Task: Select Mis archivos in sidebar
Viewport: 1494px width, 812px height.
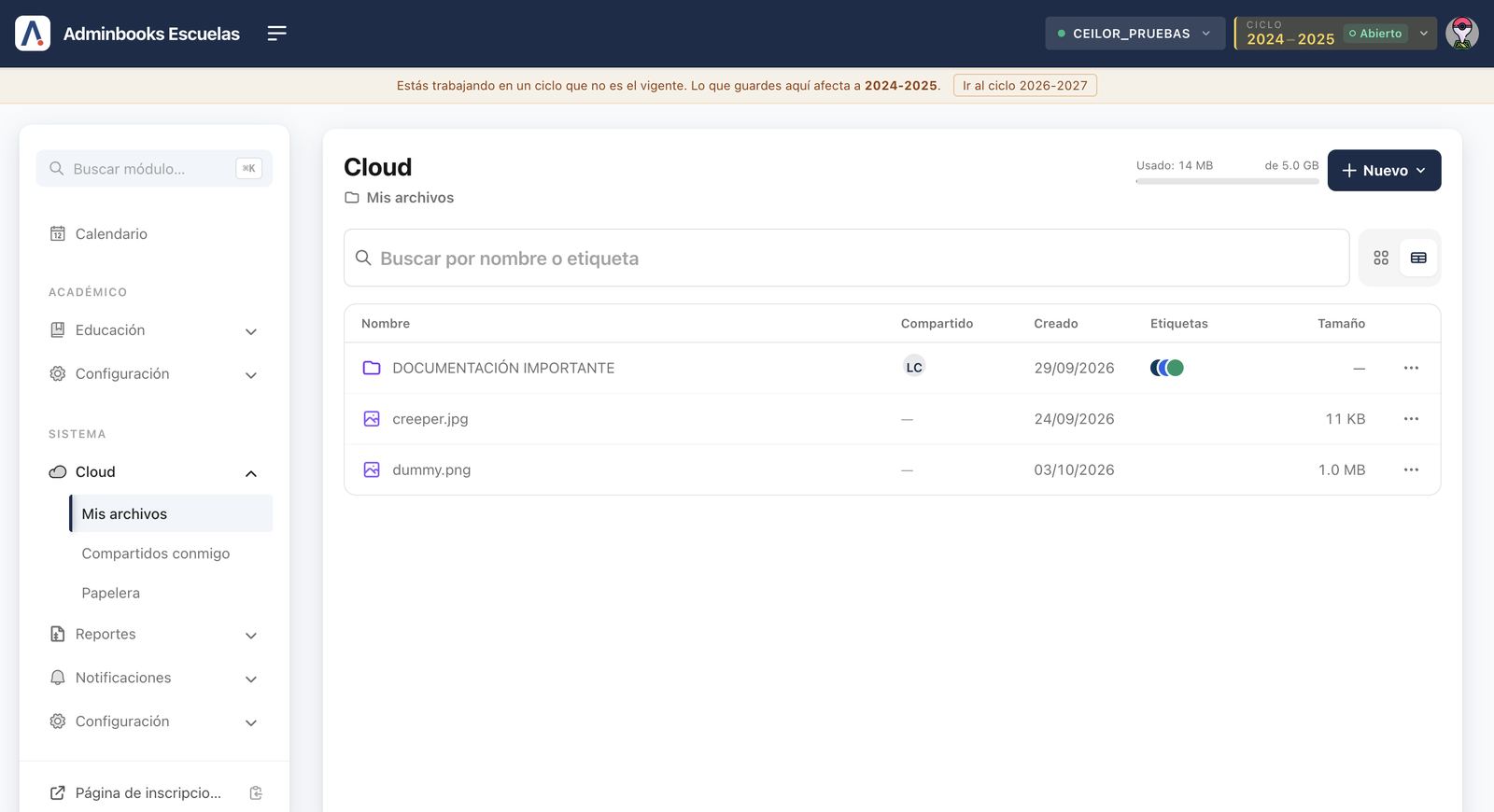Action: point(171,514)
